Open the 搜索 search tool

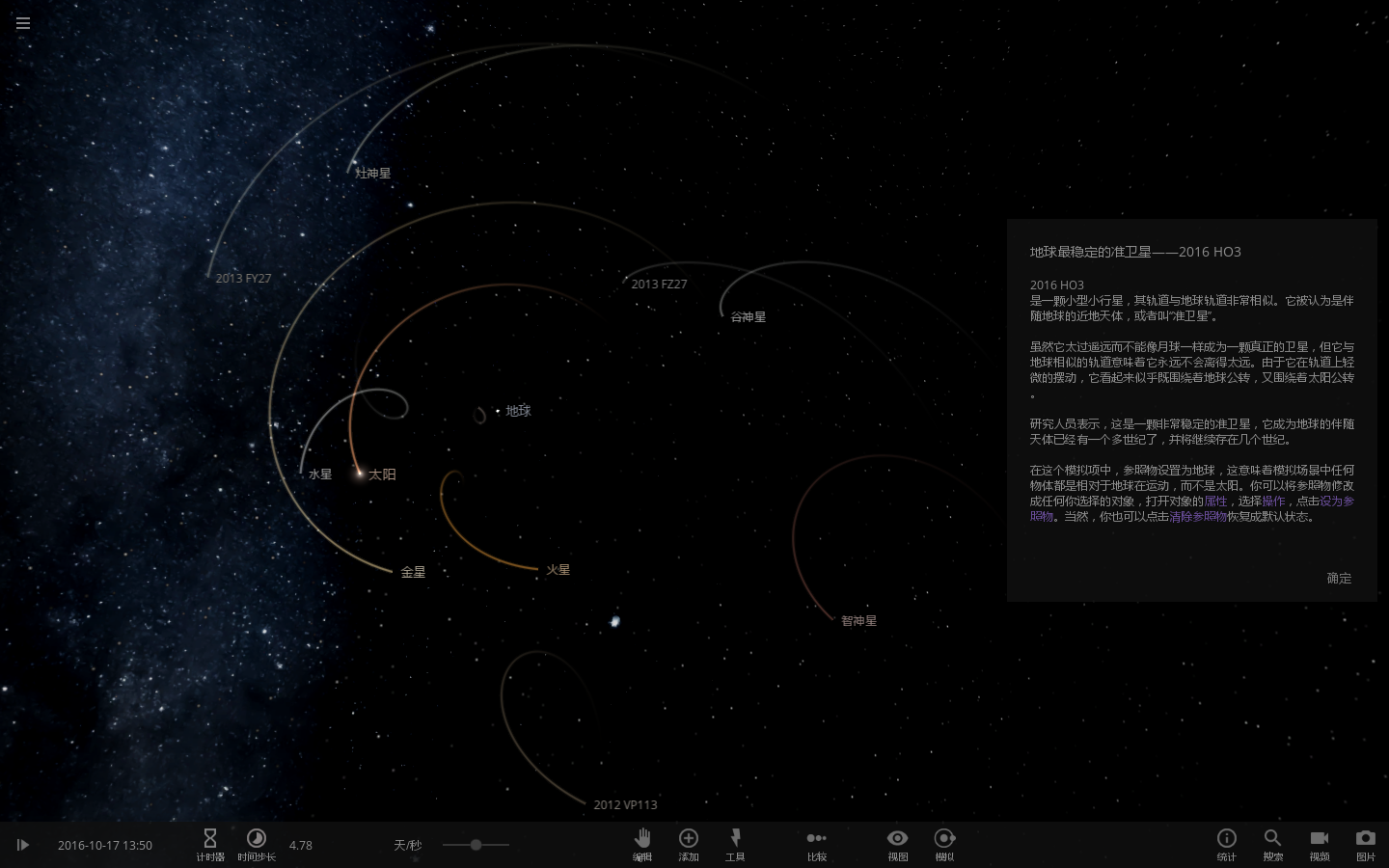[x=1273, y=844]
